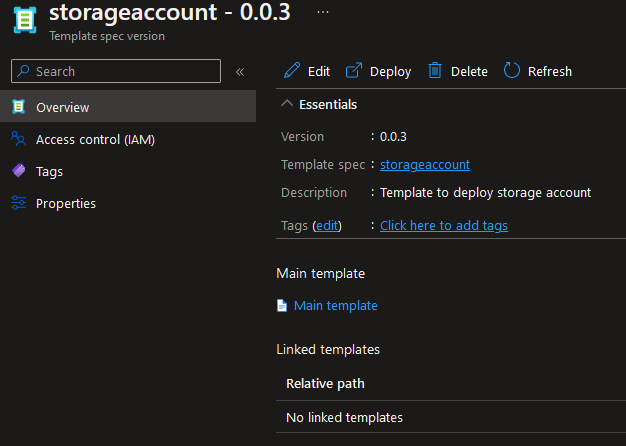Click the Deploy toolbar button
Image resolution: width=626 pixels, height=446 pixels.
coord(378,71)
